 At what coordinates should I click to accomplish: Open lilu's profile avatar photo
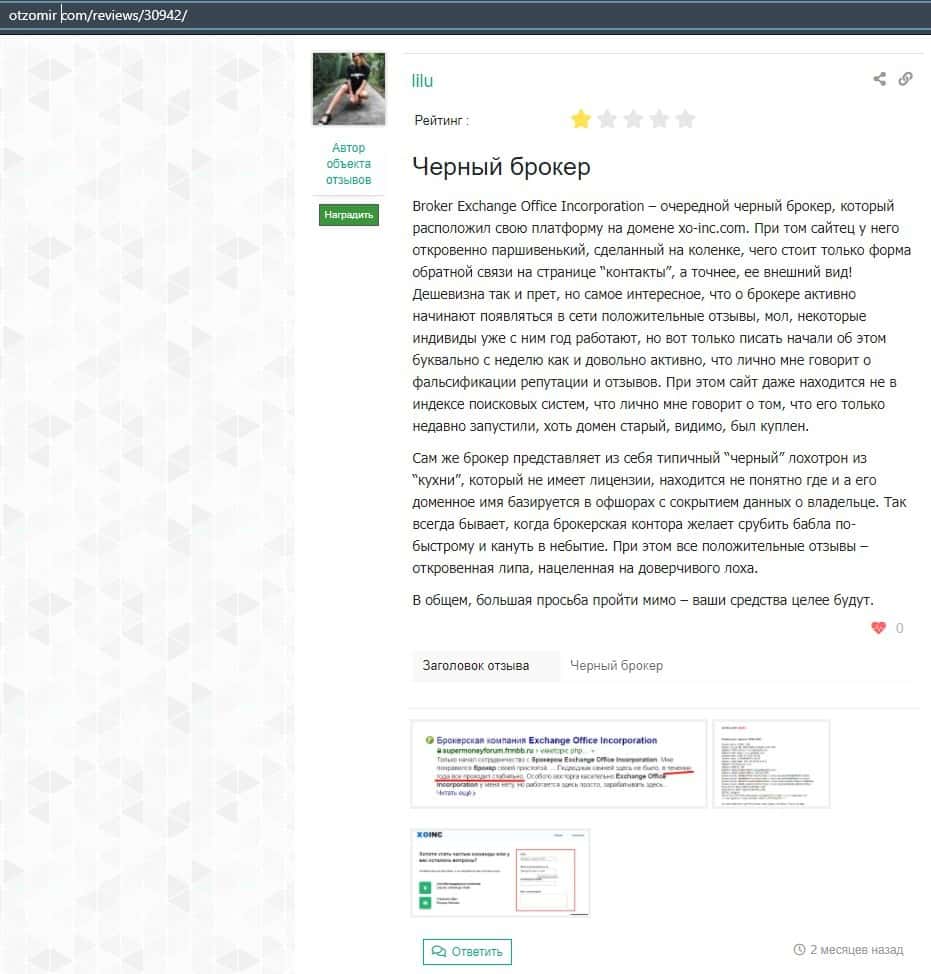pos(348,89)
